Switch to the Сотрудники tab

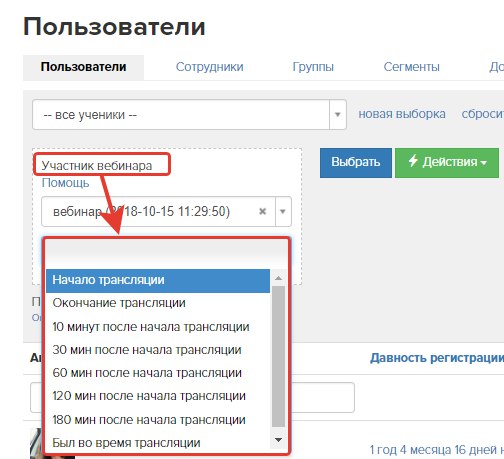[209, 67]
